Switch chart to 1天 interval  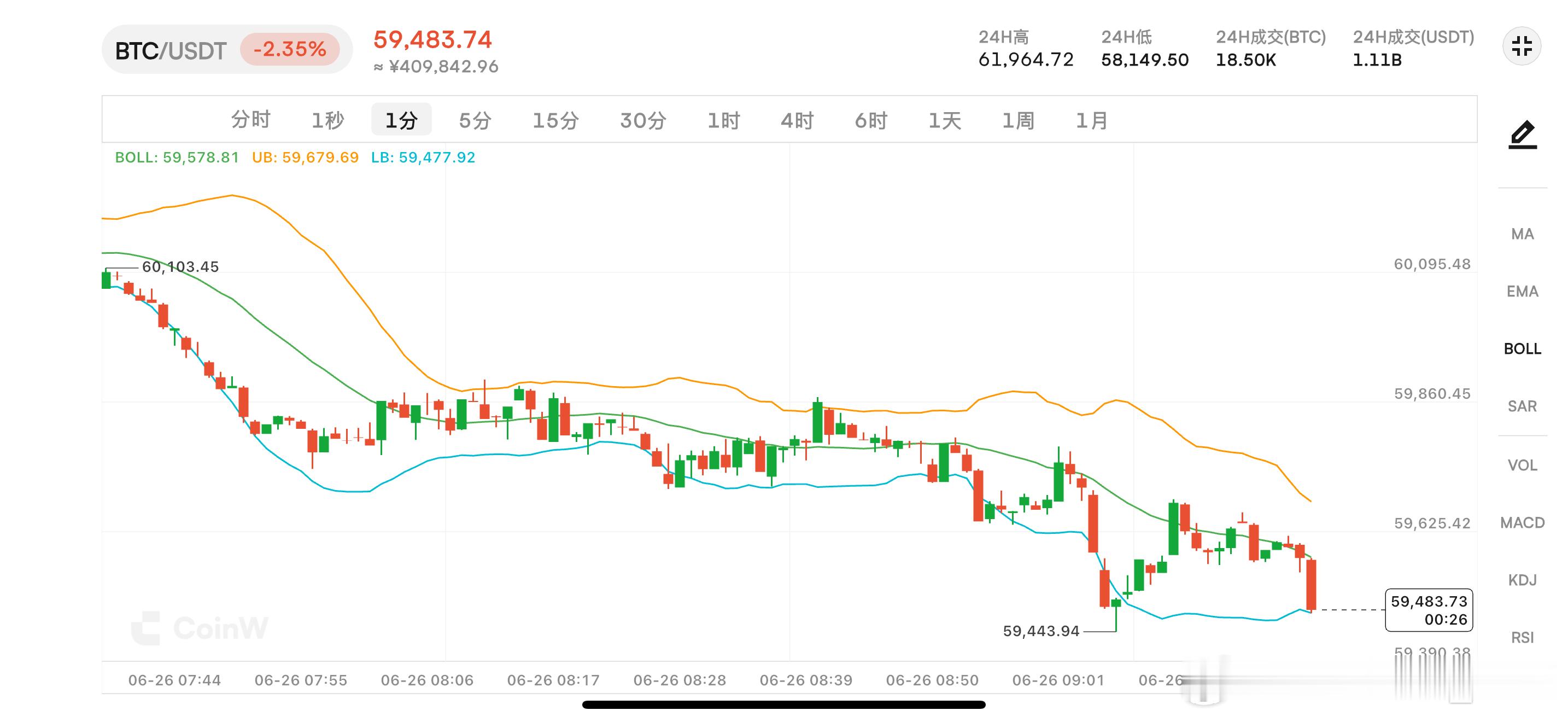[945, 120]
